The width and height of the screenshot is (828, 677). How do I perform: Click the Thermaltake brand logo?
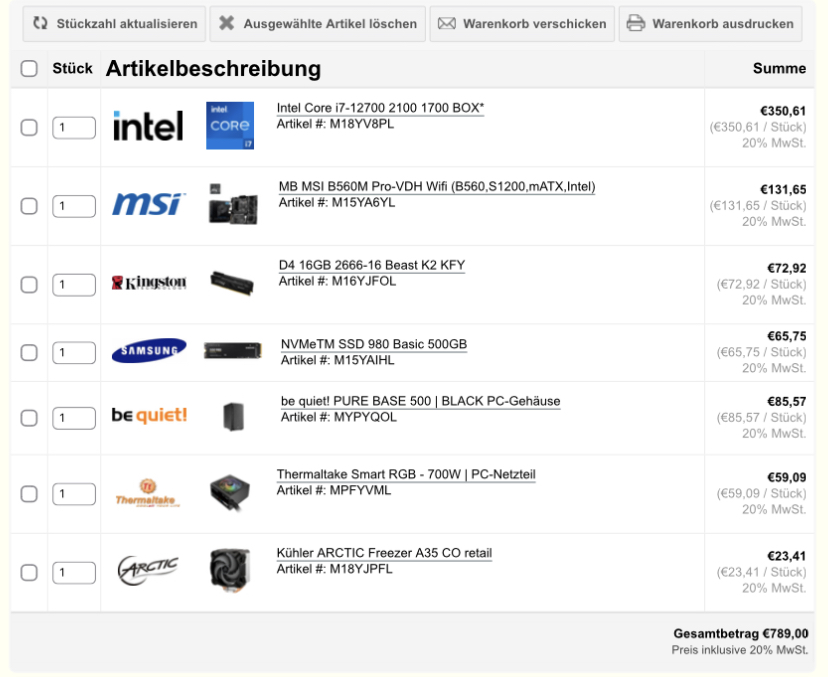(147, 492)
